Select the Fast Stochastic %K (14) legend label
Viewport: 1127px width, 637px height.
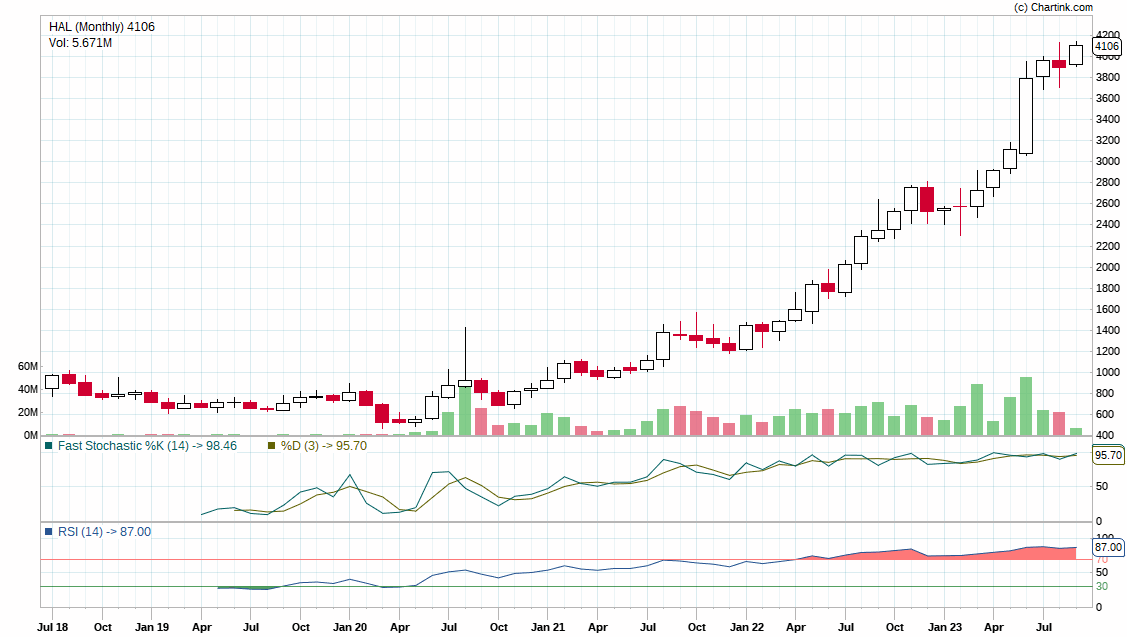[147, 446]
